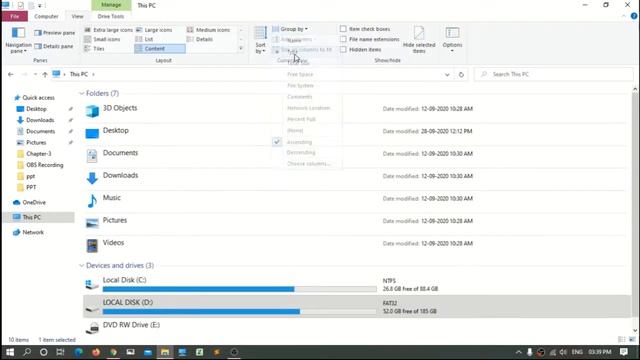This screenshot has width=640, height=360.
Task: Select the Videos folder icon
Action: coord(92,245)
